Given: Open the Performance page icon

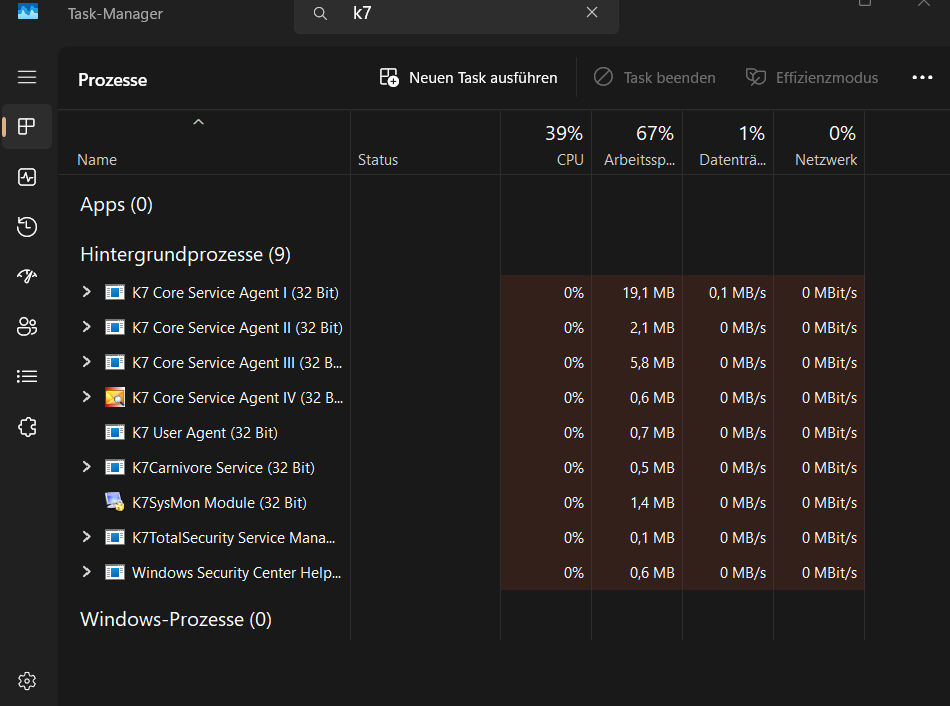Looking at the screenshot, I should [27, 177].
